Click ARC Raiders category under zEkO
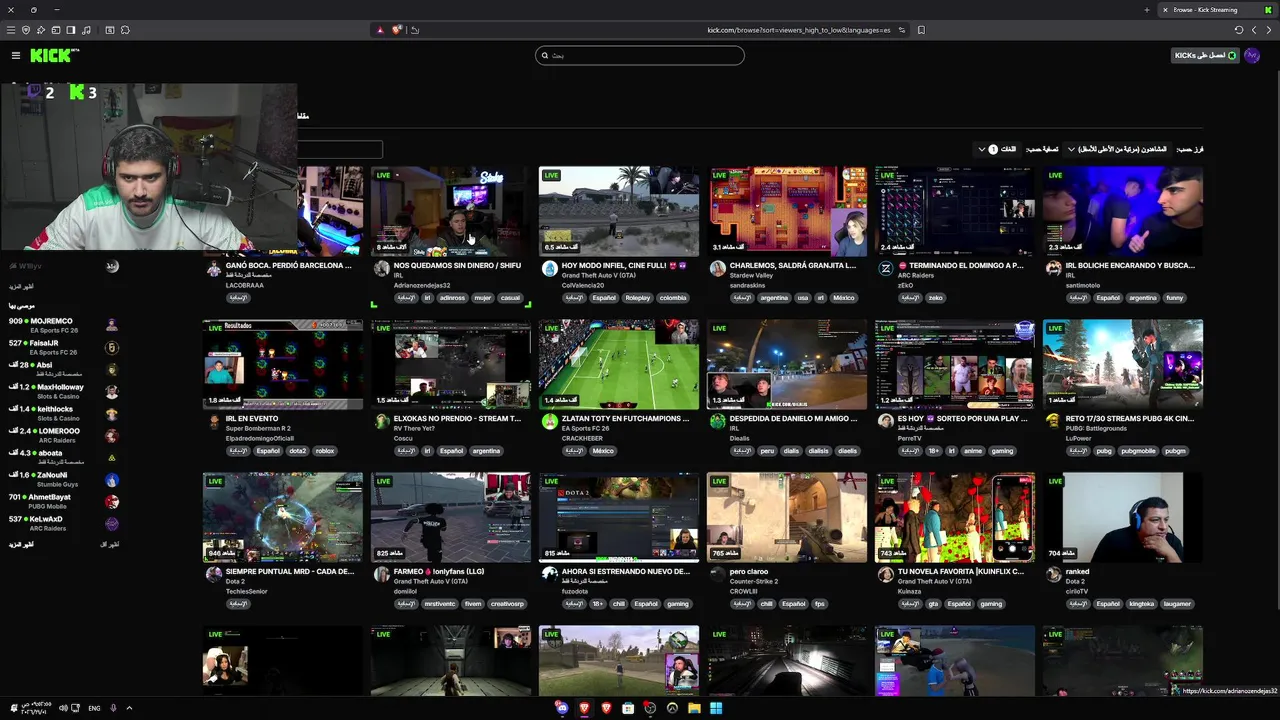This screenshot has height=720, width=1280. point(917,275)
